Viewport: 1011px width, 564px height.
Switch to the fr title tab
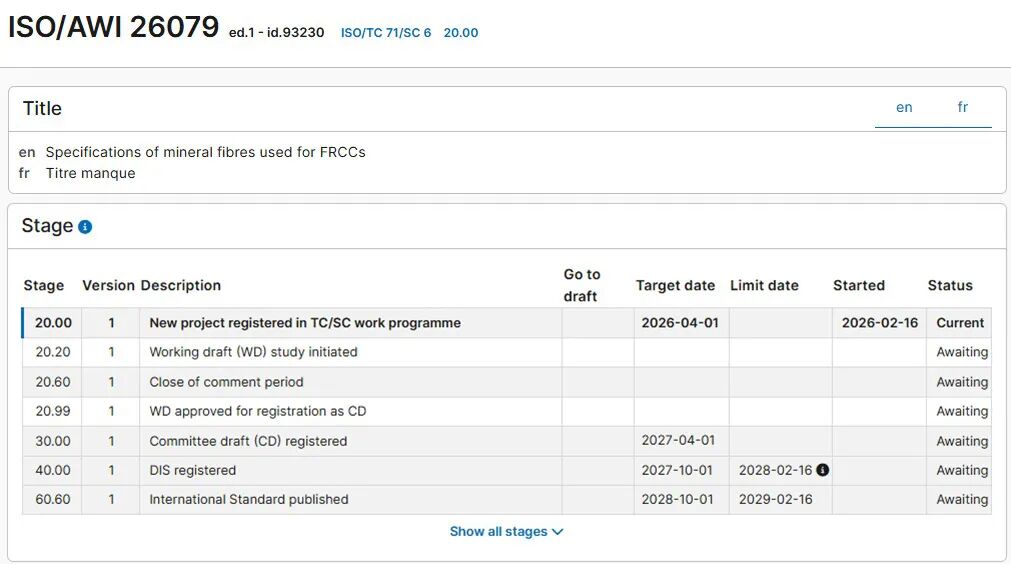[x=962, y=108]
